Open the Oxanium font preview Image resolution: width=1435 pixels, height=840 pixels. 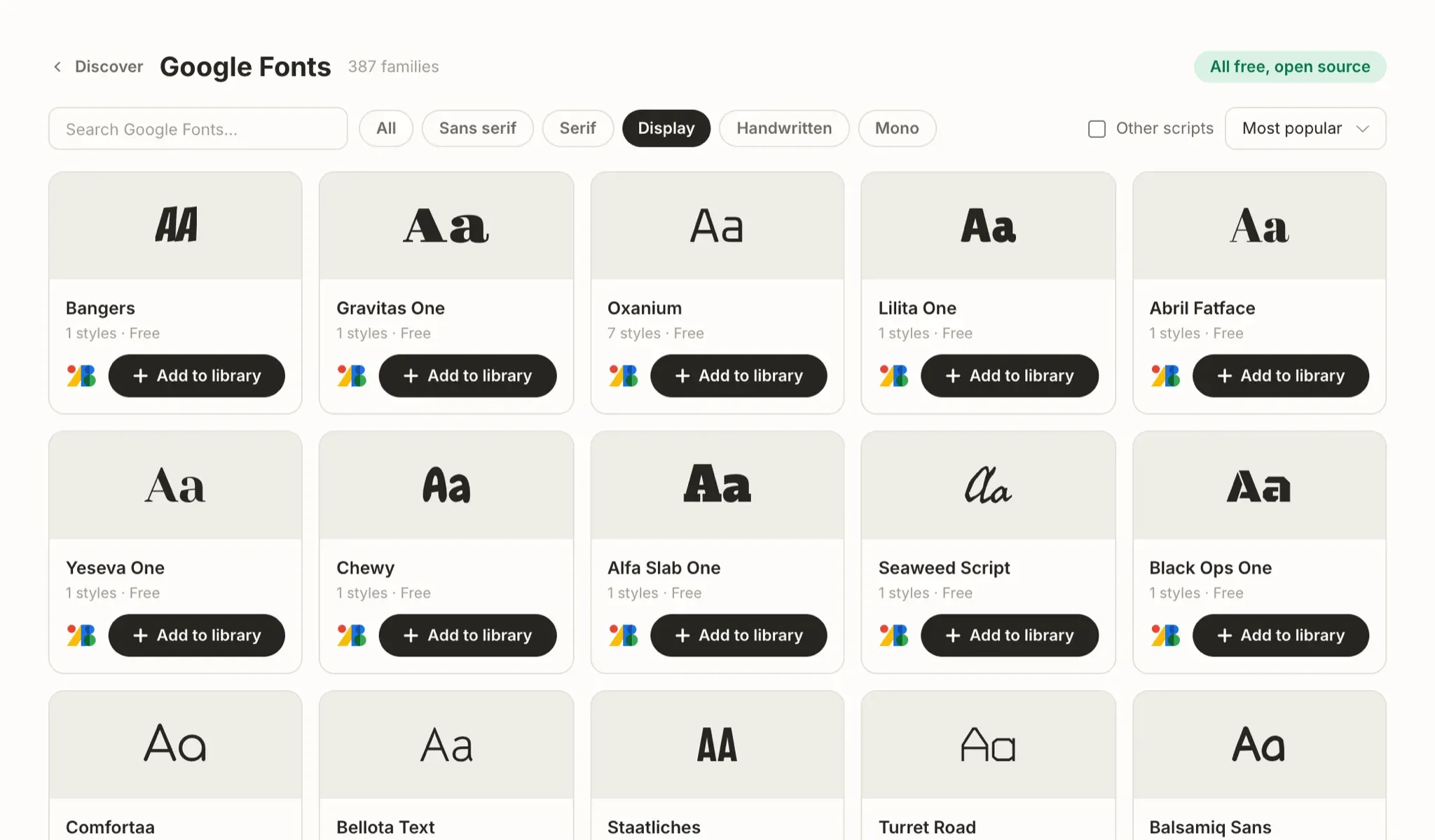tap(717, 226)
